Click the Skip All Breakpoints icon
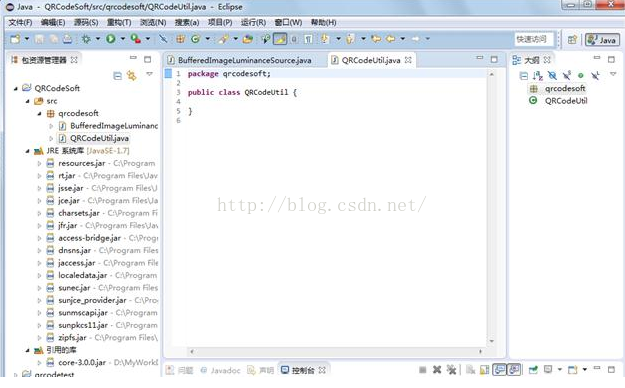 (163, 39)
